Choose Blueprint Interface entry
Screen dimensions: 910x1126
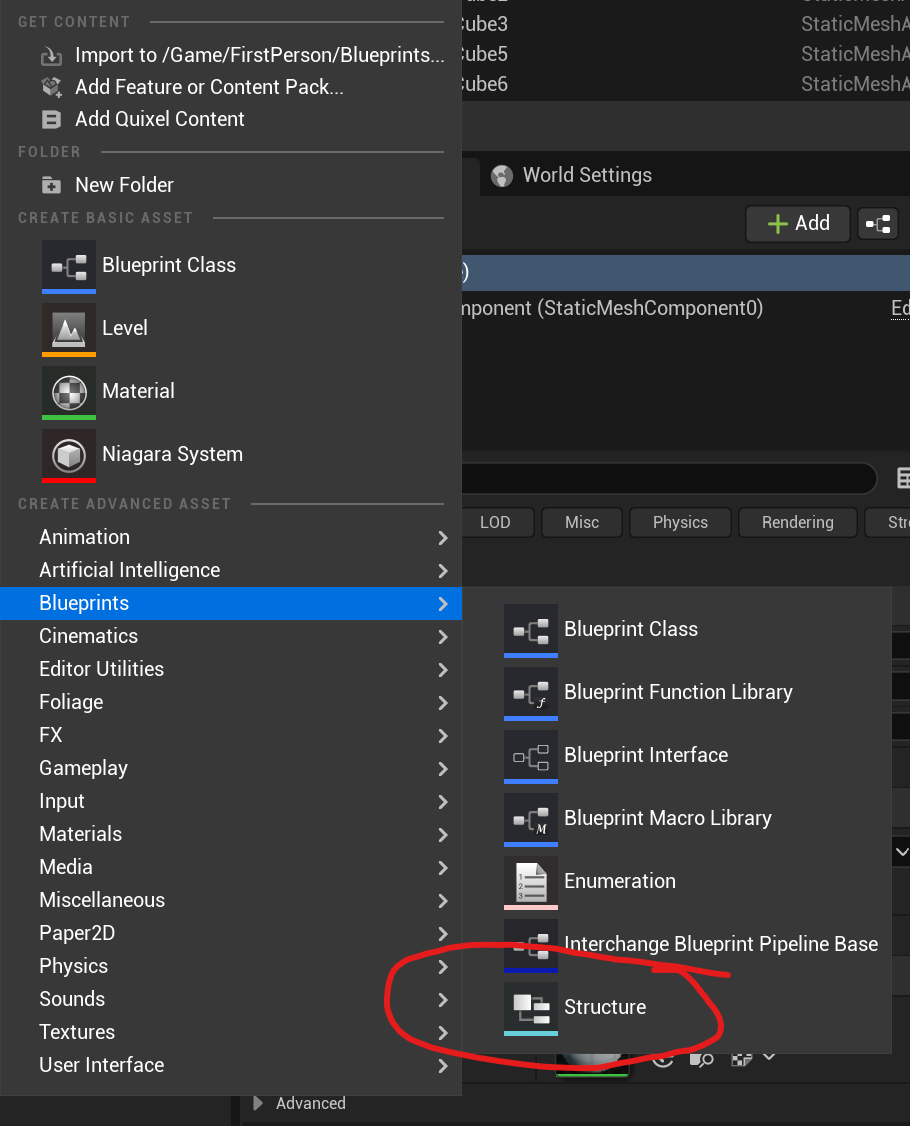click(x=677, y=757)
